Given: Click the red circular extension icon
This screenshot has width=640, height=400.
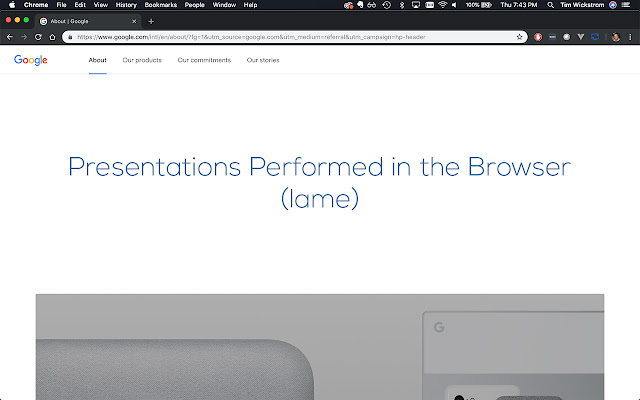Looking at the screenshot, I should point(538,37).
